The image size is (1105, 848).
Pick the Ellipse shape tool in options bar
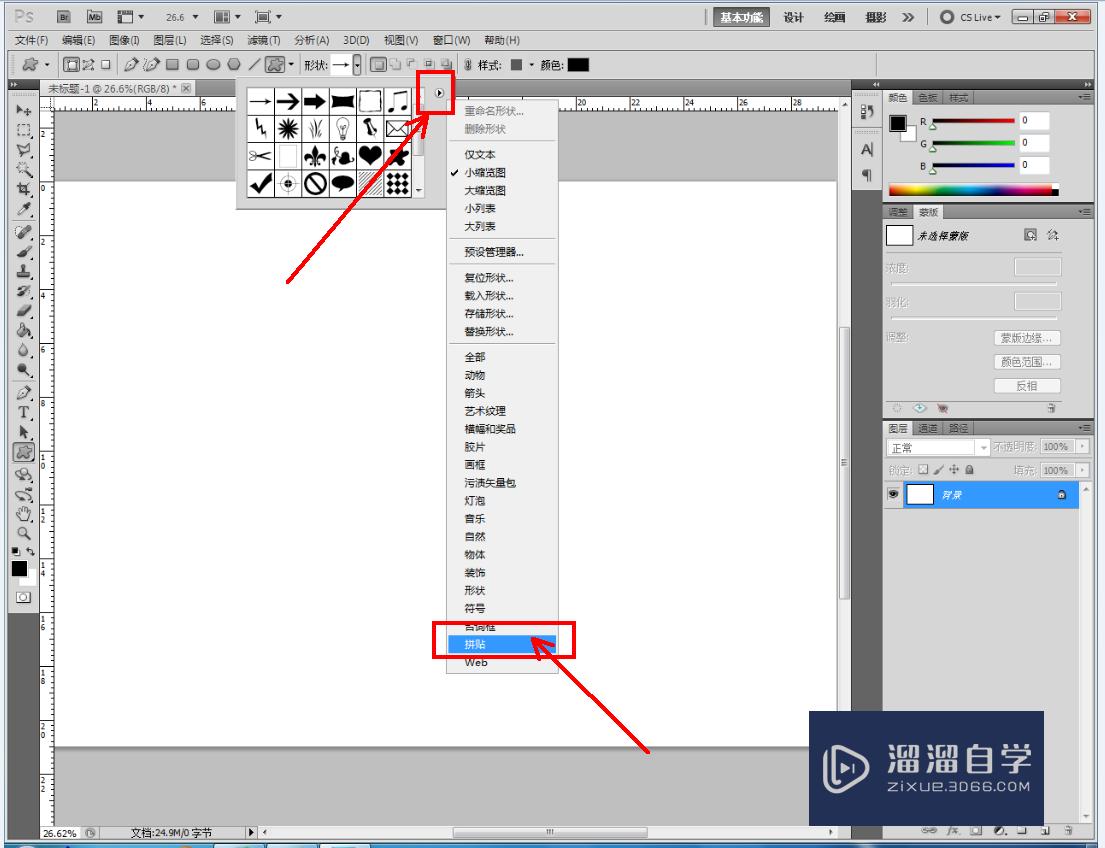pyautogui.click(x=213, y=65)
